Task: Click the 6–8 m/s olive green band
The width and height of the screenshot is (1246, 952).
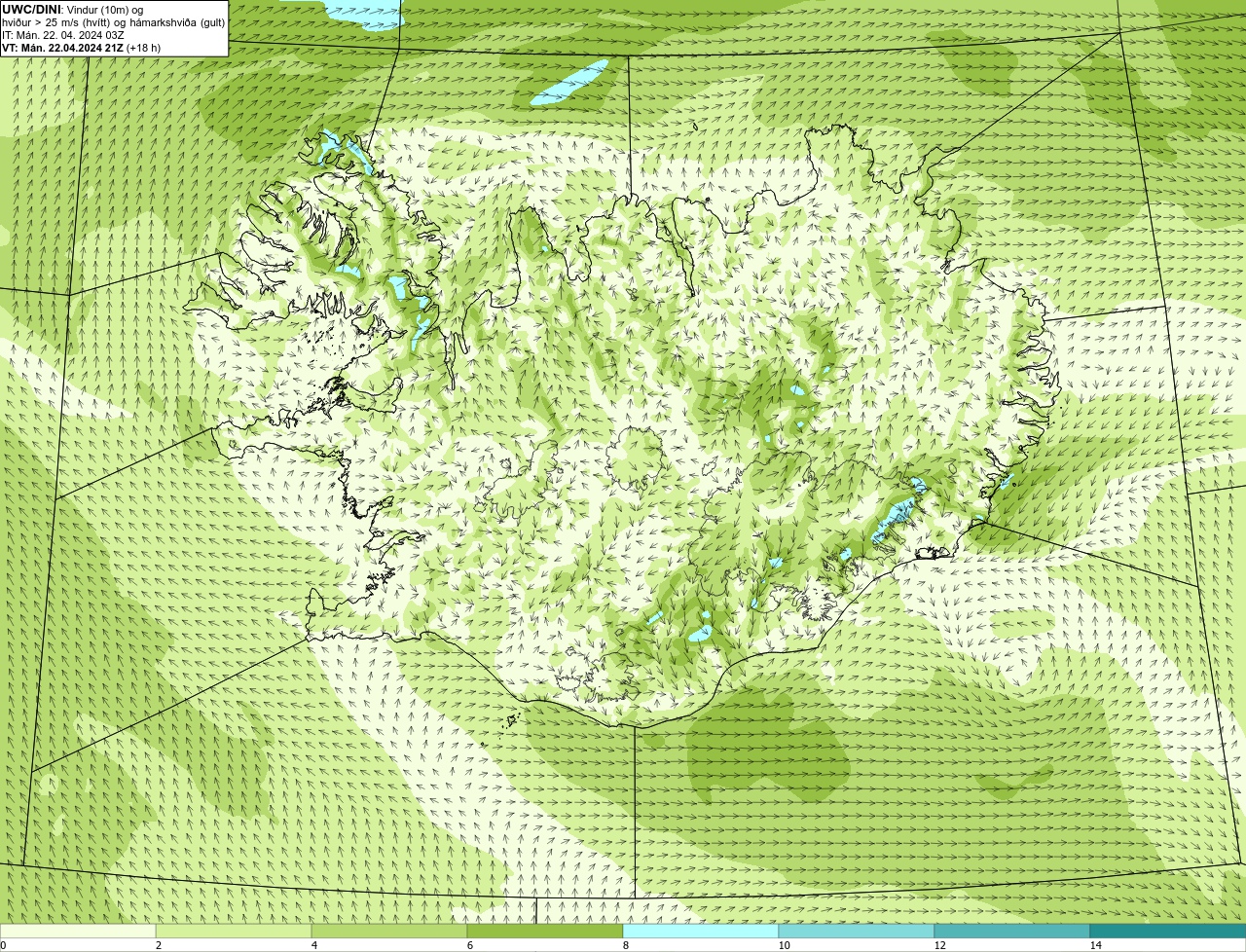Action: (x=545, y=931)
